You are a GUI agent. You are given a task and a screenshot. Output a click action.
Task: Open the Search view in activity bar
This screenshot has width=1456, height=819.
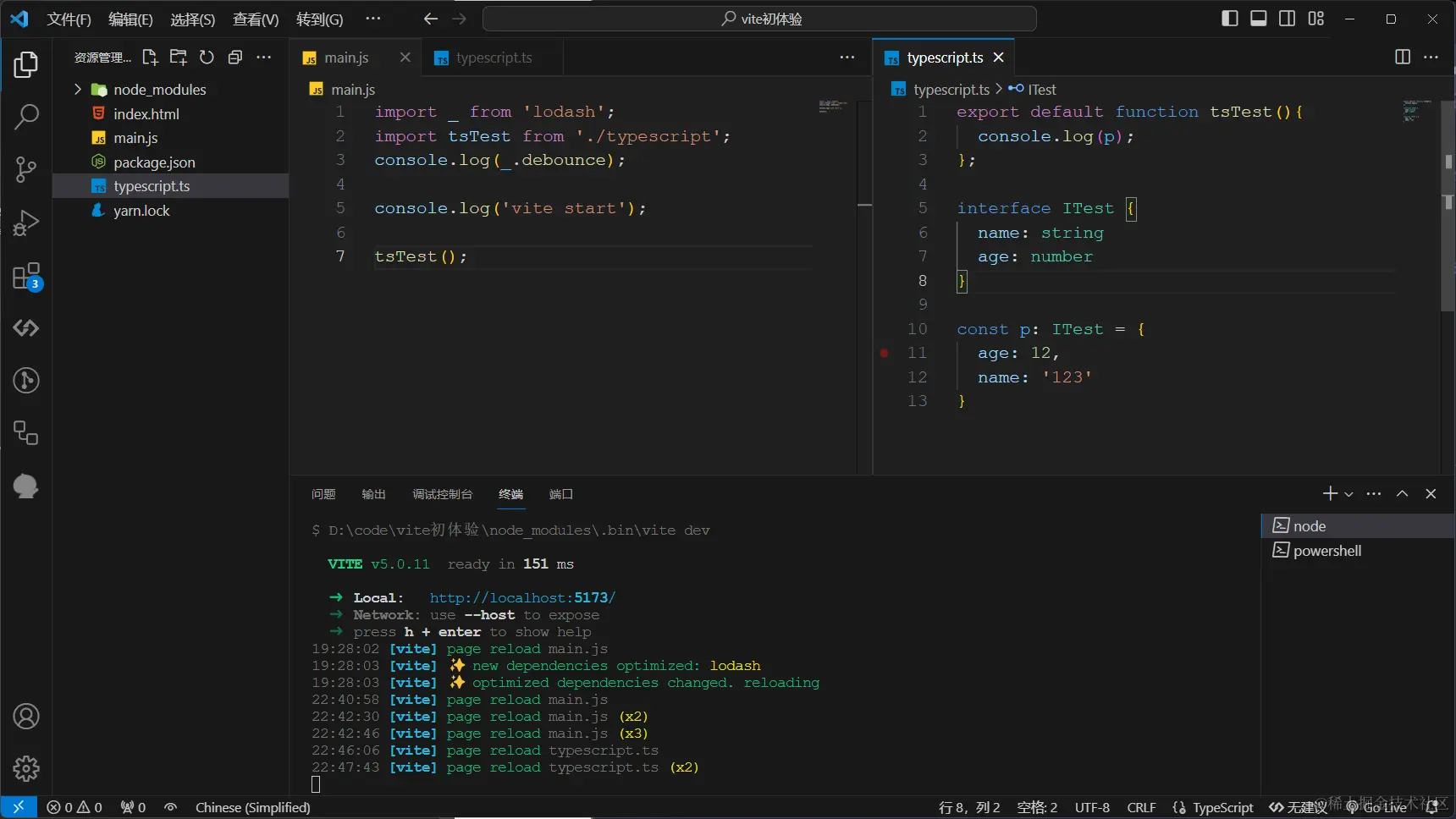[26, 117]
